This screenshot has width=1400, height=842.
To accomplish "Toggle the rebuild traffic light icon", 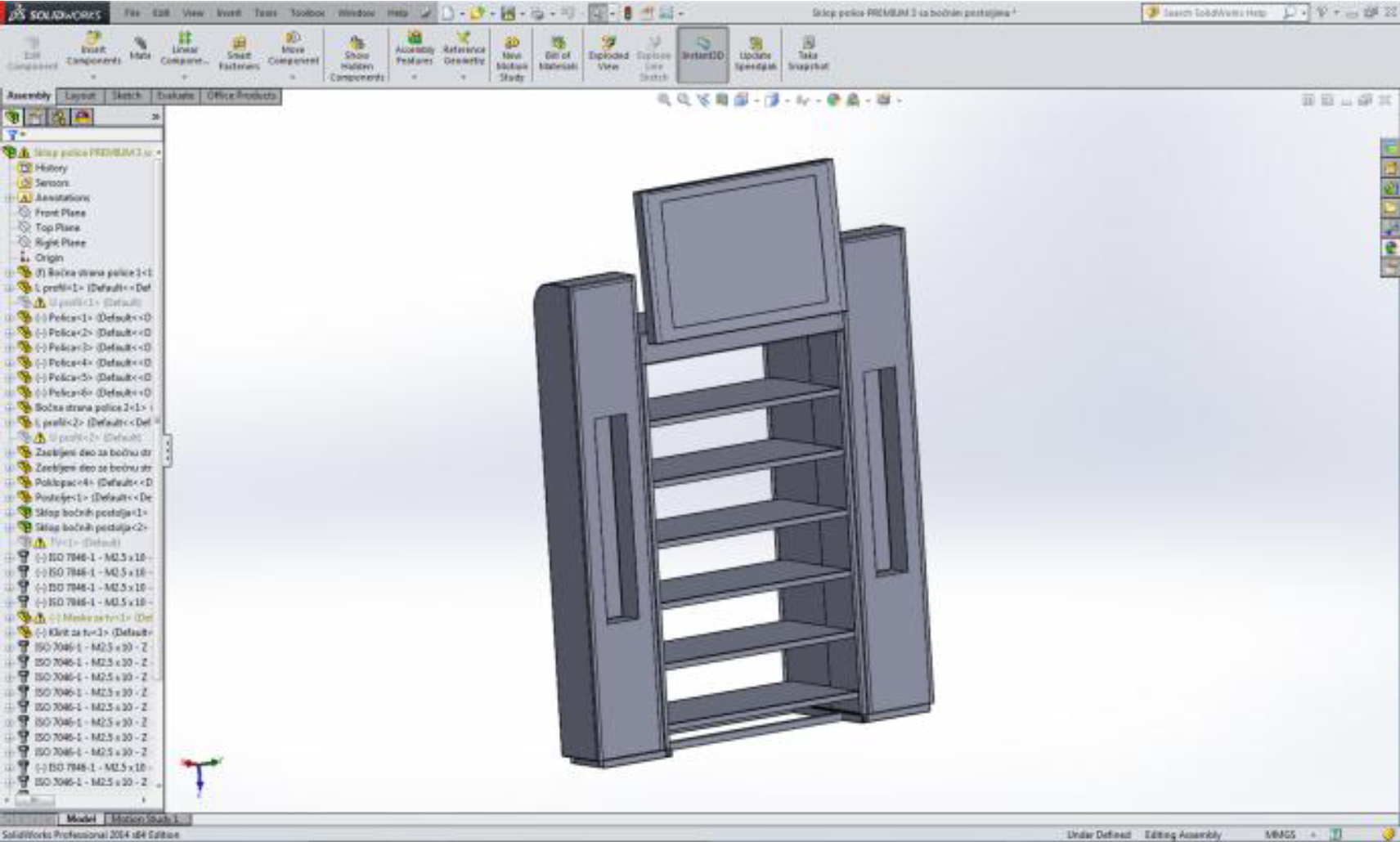I will pos(628,13).
